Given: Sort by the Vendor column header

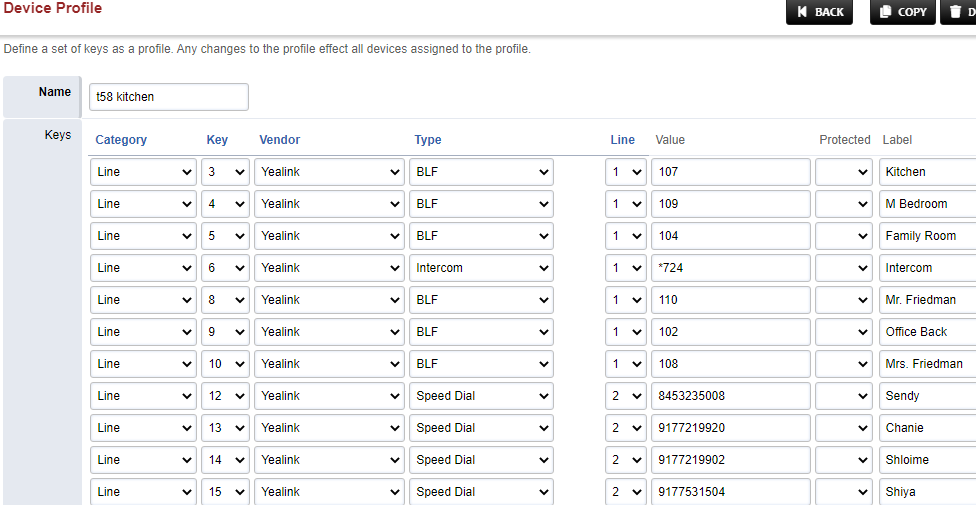Looking at the screenshot, I should 279,139.
